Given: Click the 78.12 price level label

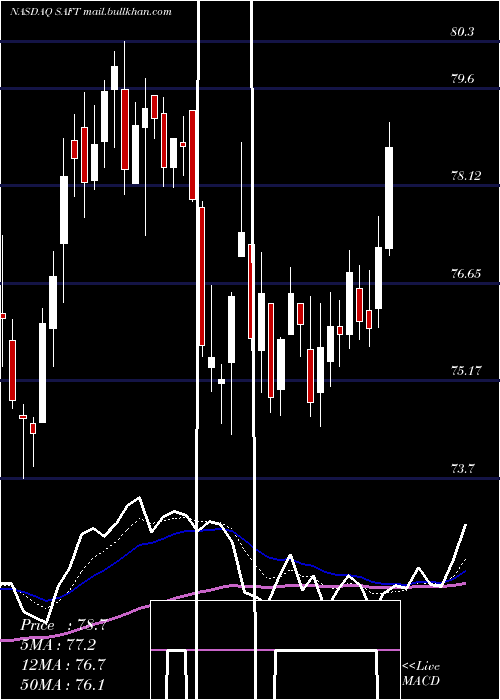Looking at the screenshot, I should pyautogui.click(x=466, y=176).
